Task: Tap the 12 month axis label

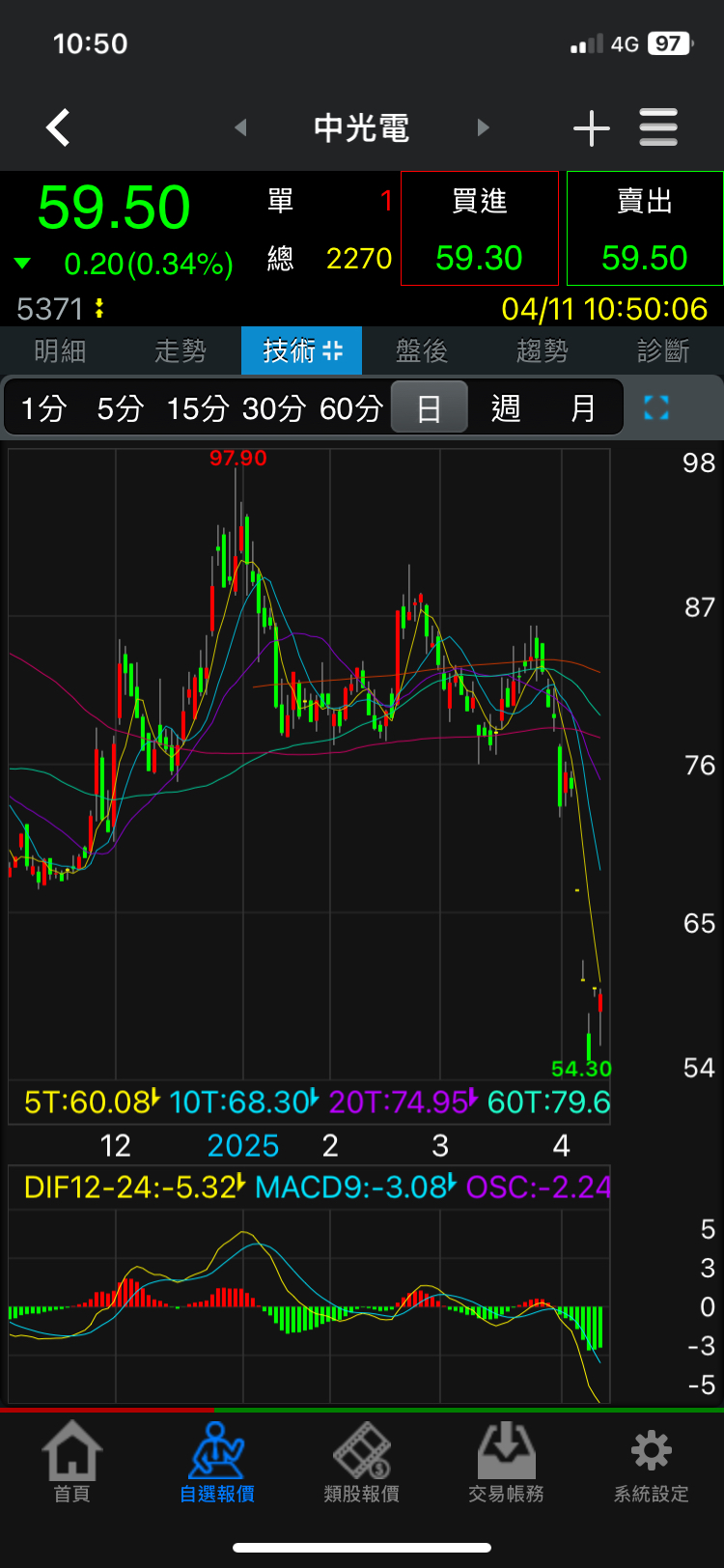Action: (x=115, y=1146)
